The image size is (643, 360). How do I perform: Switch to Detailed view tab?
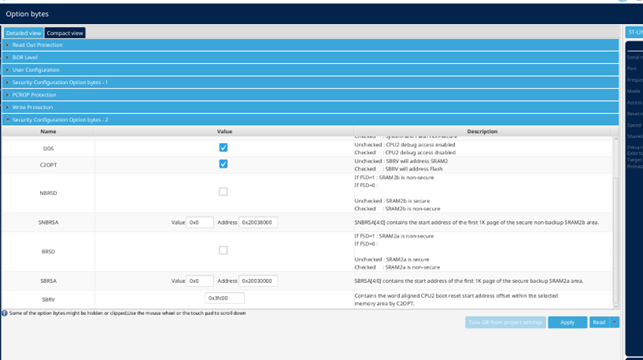click(23, 33)
